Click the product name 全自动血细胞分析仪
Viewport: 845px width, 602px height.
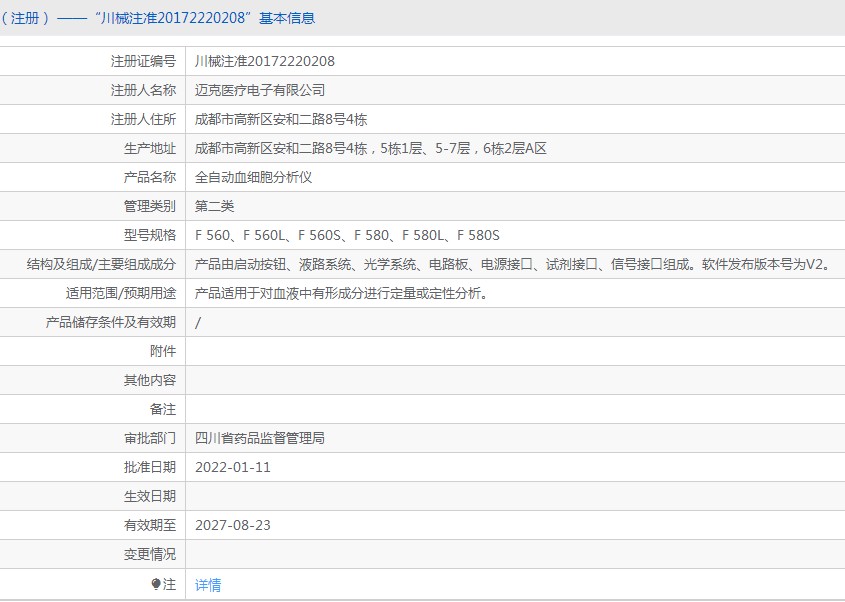click(253, 177)
